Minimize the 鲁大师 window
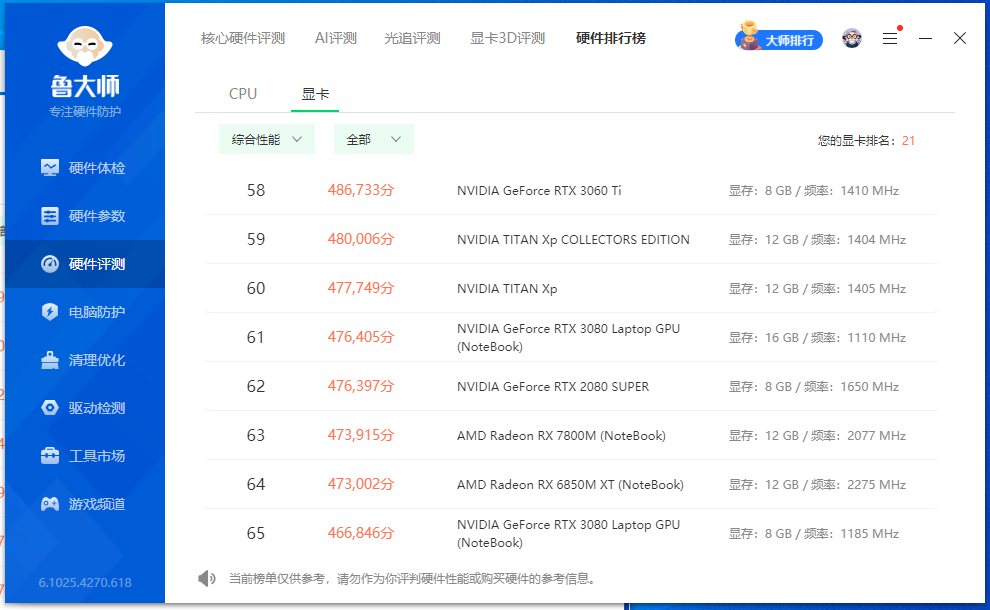The width and height of the screenshot is (990, 610). coord(925,39)
